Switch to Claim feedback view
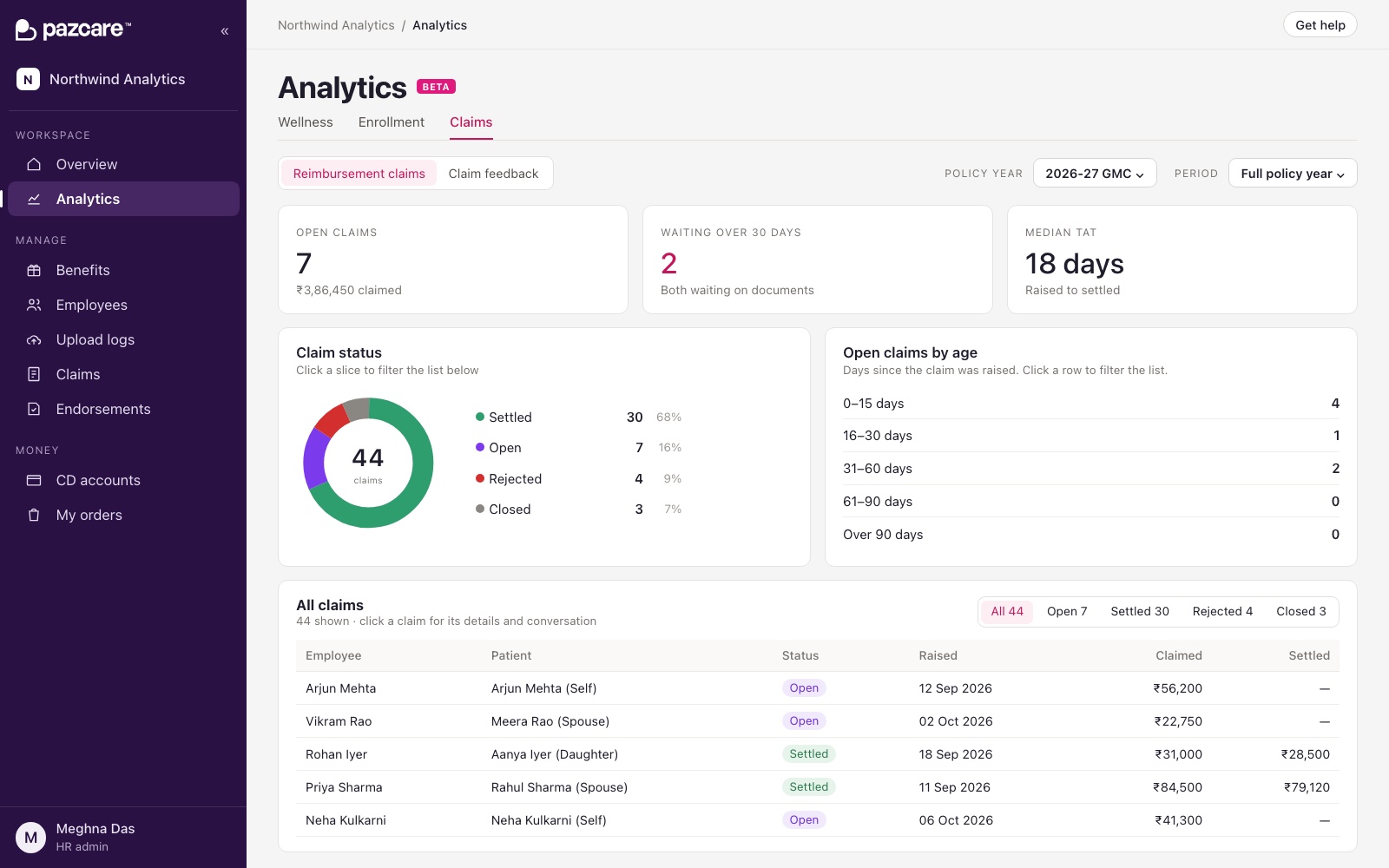1389x868 pixels. [x=493, y=174]
